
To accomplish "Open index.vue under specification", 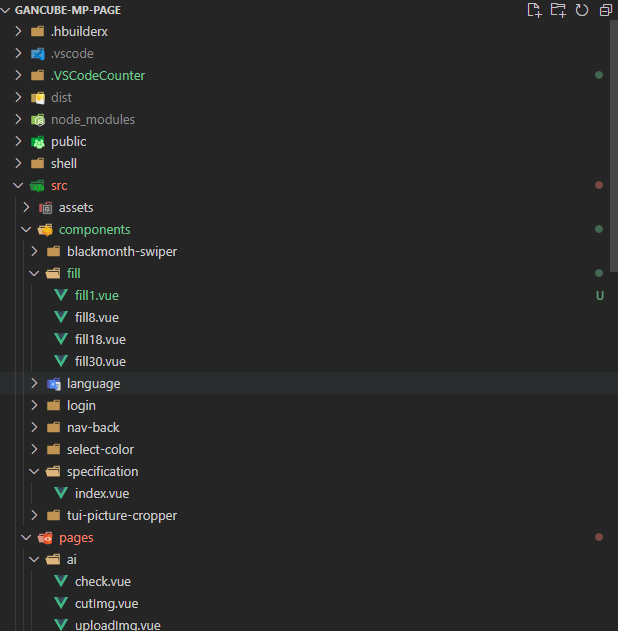I will point(102,494).
